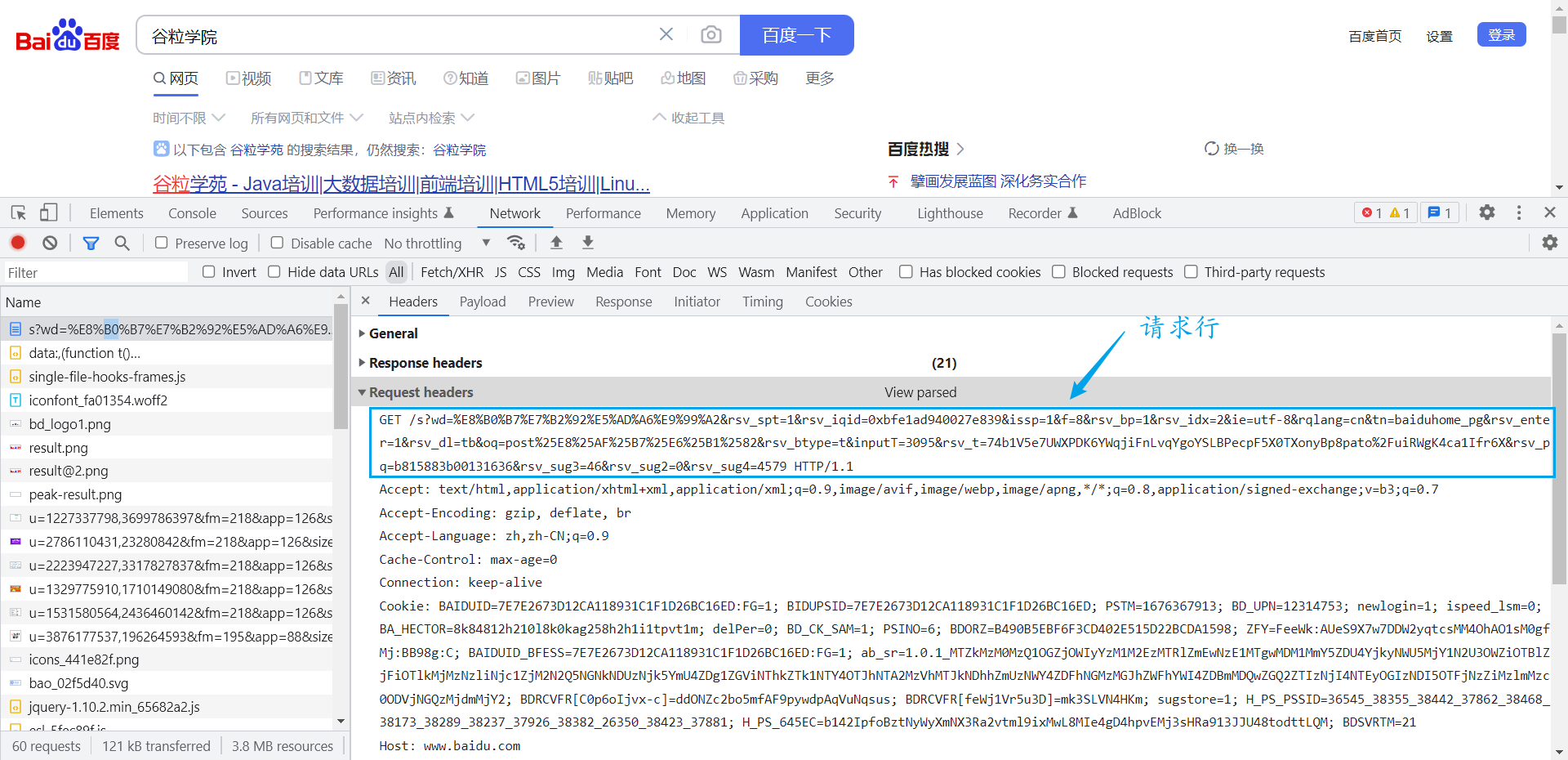Select the jquery-1.10.2.min_65682a2.js request
1568x760 pixels.
pyautogui.click(x=167, y=707)
